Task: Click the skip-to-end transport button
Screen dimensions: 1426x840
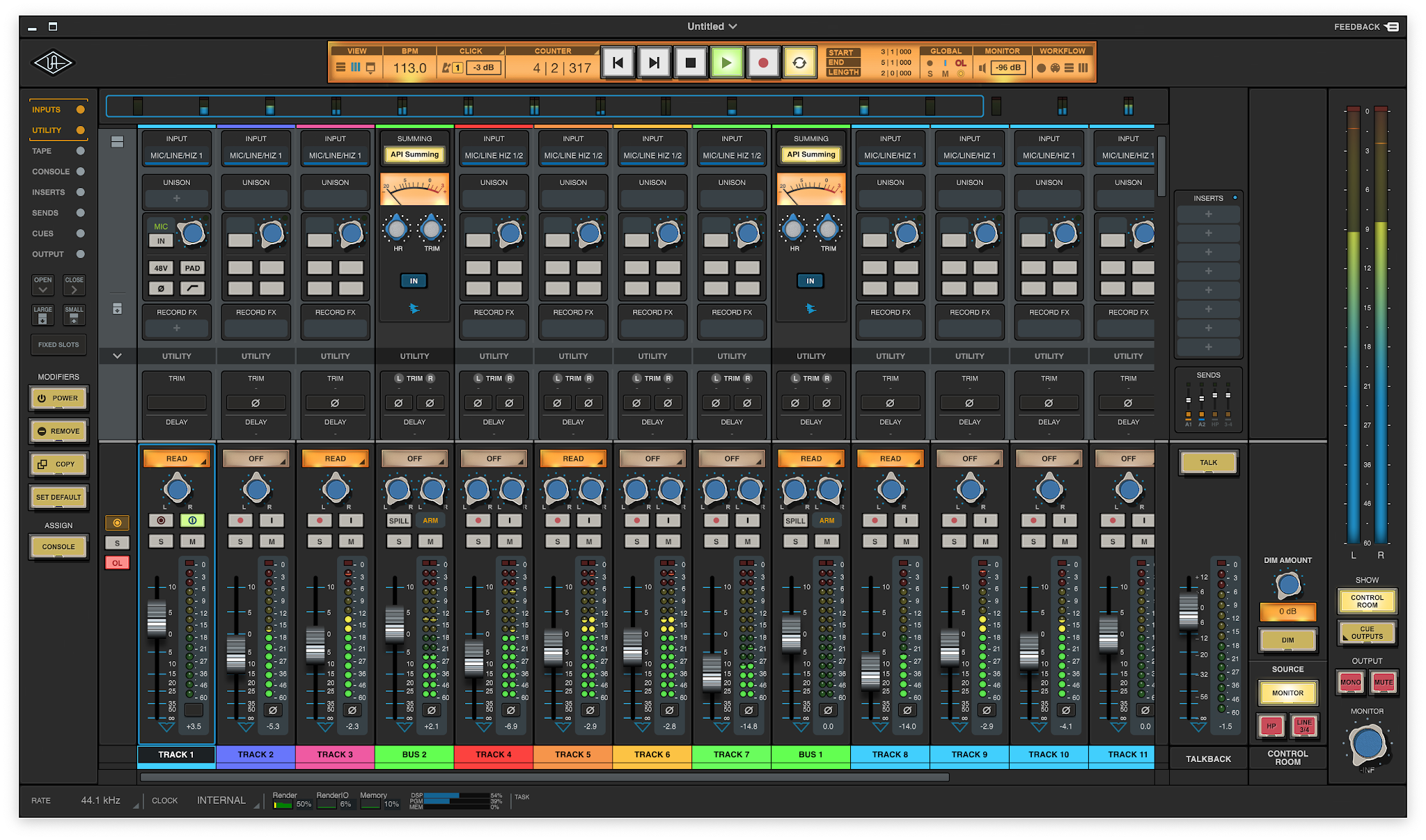Action: [654, 63]
